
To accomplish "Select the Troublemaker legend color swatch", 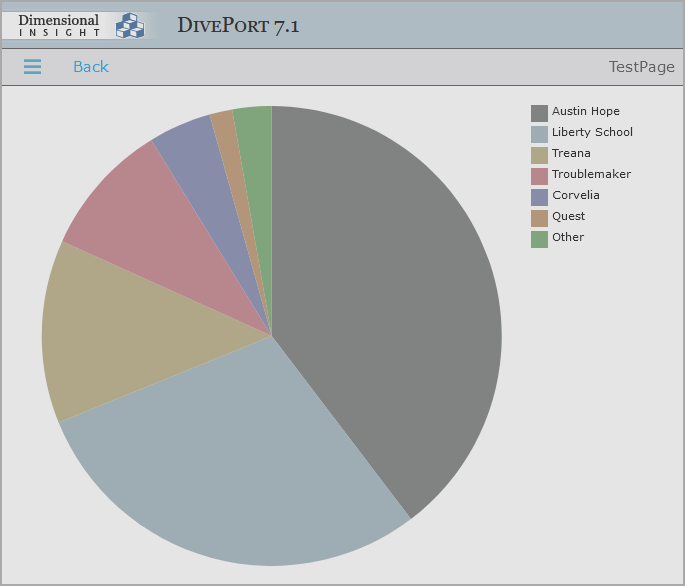I will [x=539, y=176].
